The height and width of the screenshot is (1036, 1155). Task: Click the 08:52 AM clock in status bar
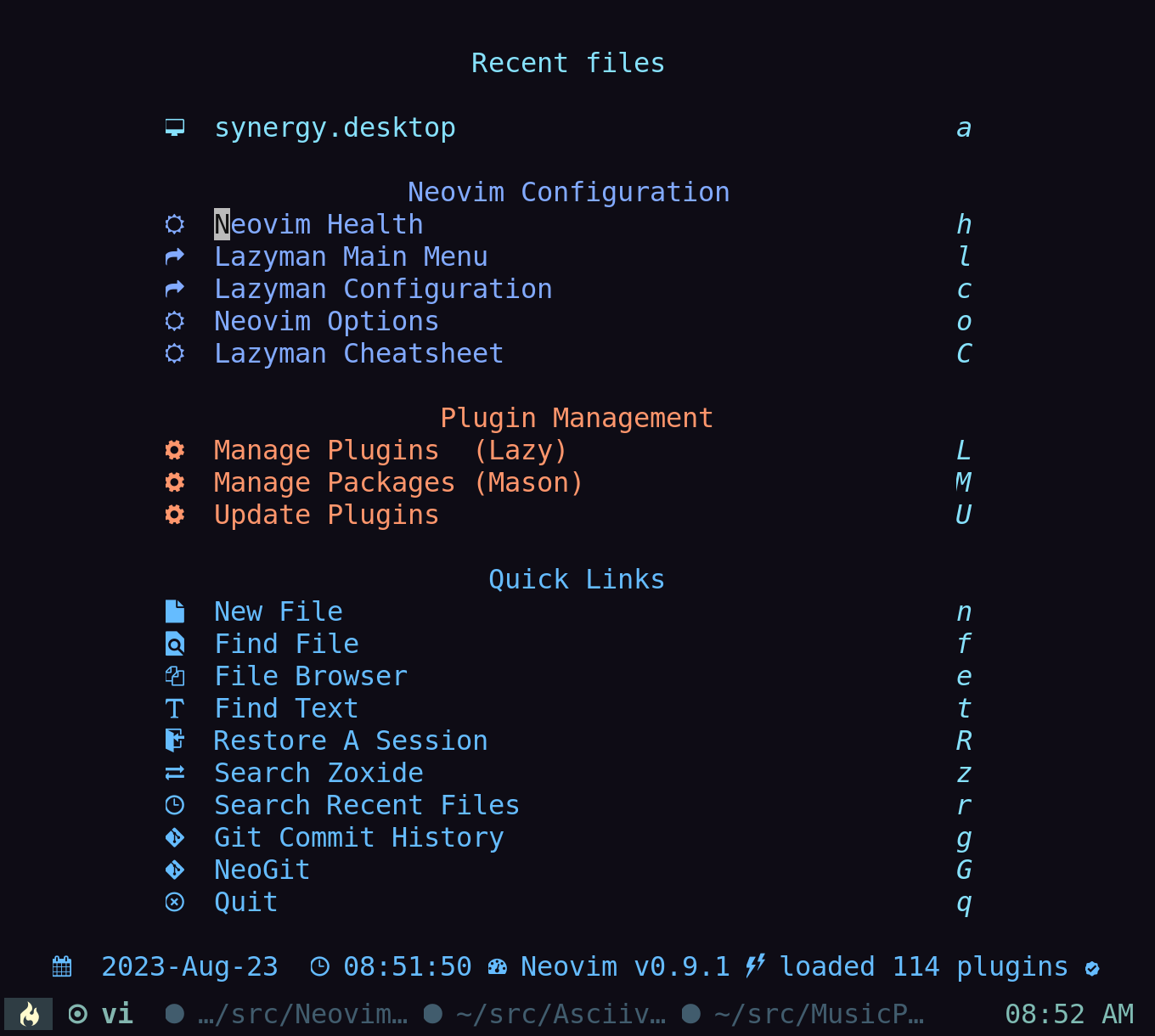[1069, 1014]
